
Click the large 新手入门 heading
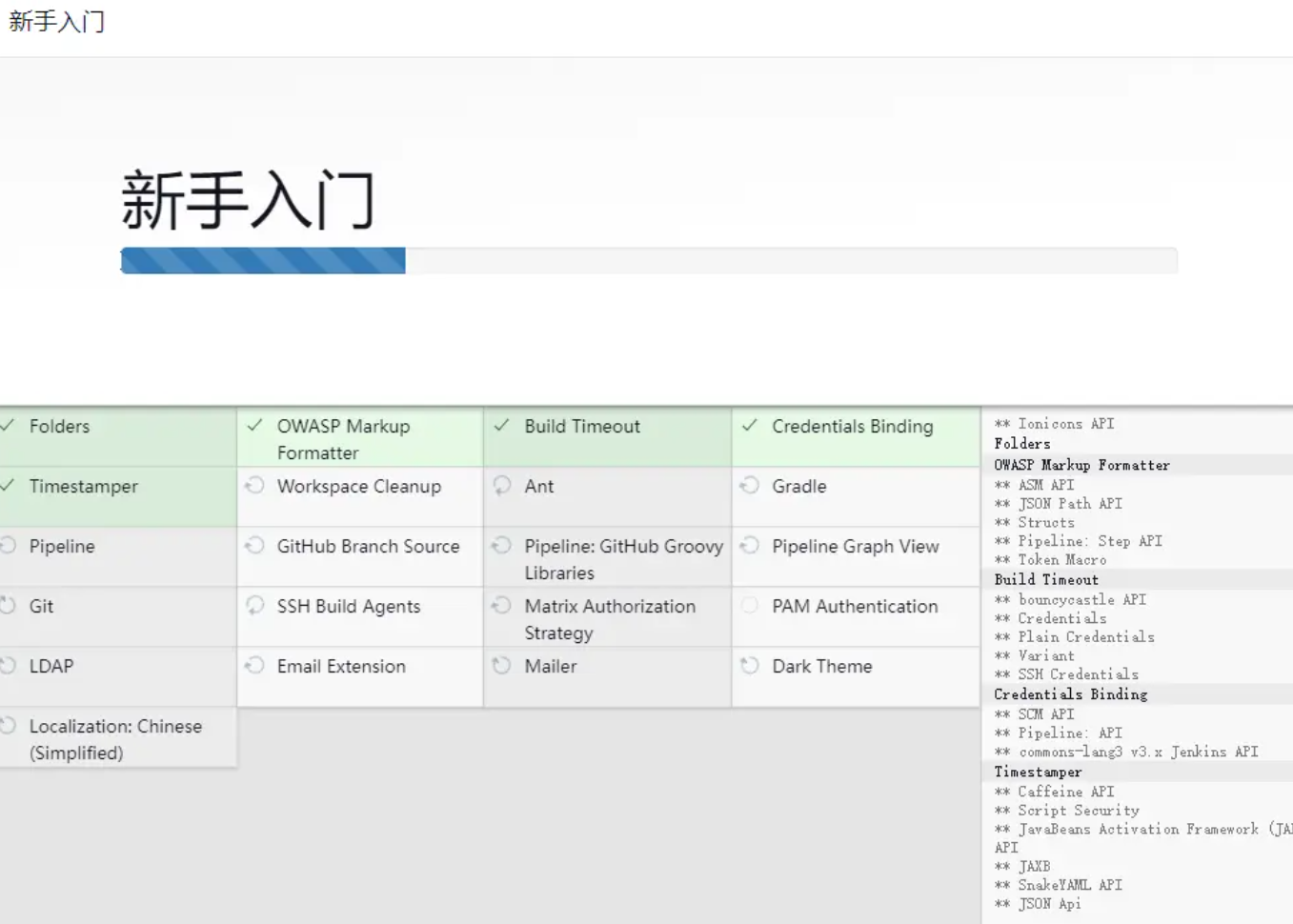(x=248, y=200)
